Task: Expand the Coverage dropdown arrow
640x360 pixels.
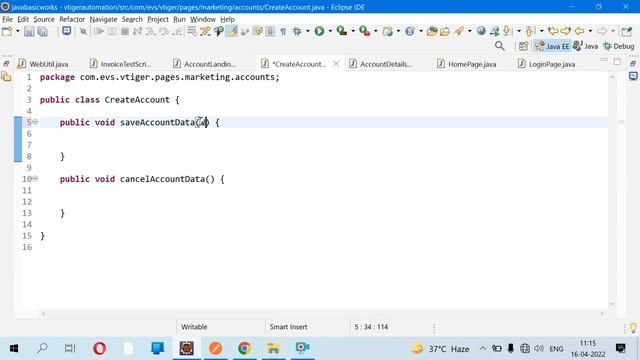Action: click(353, 31)
